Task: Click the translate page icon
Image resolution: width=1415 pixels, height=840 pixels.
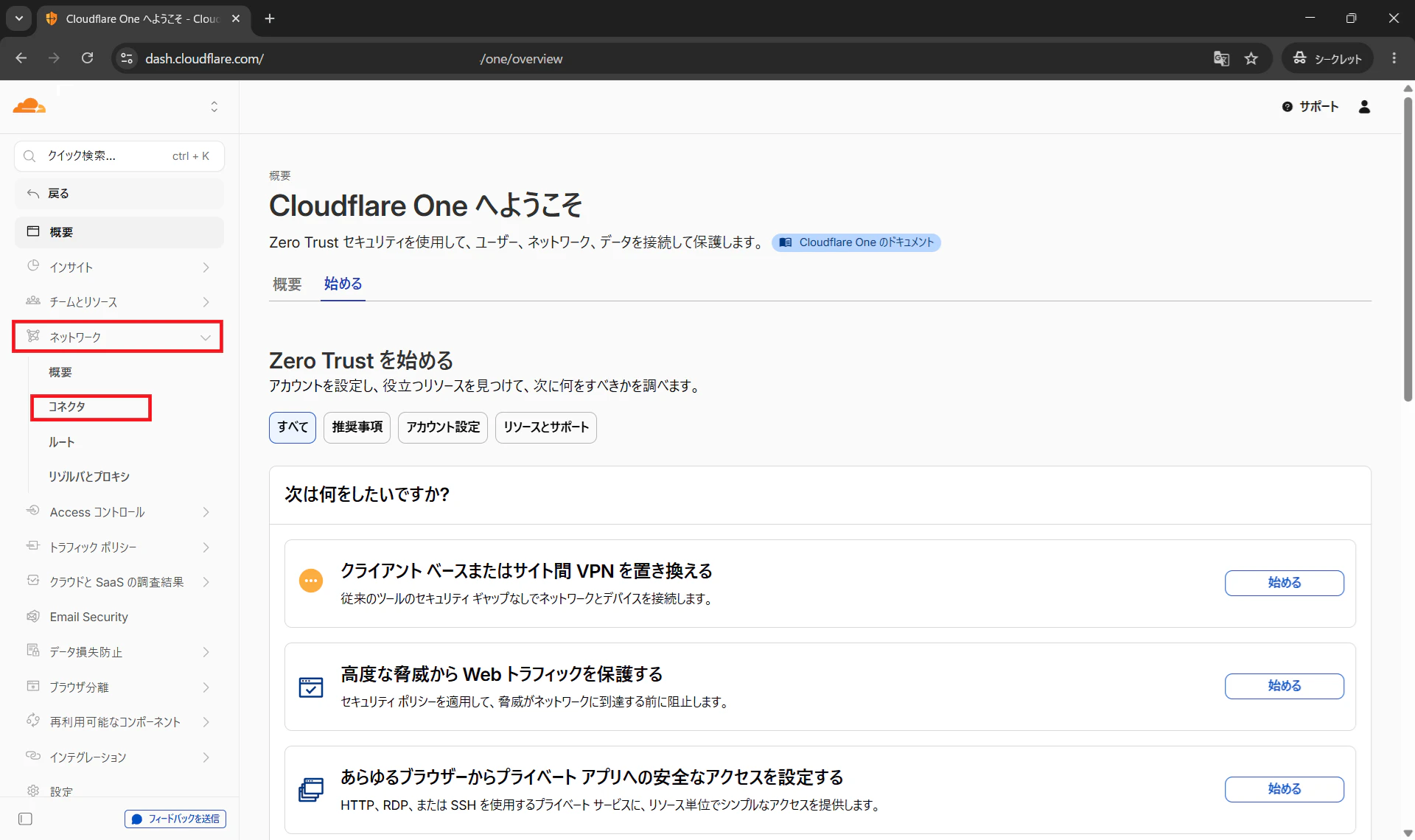Action: [x=1221, y=58]
